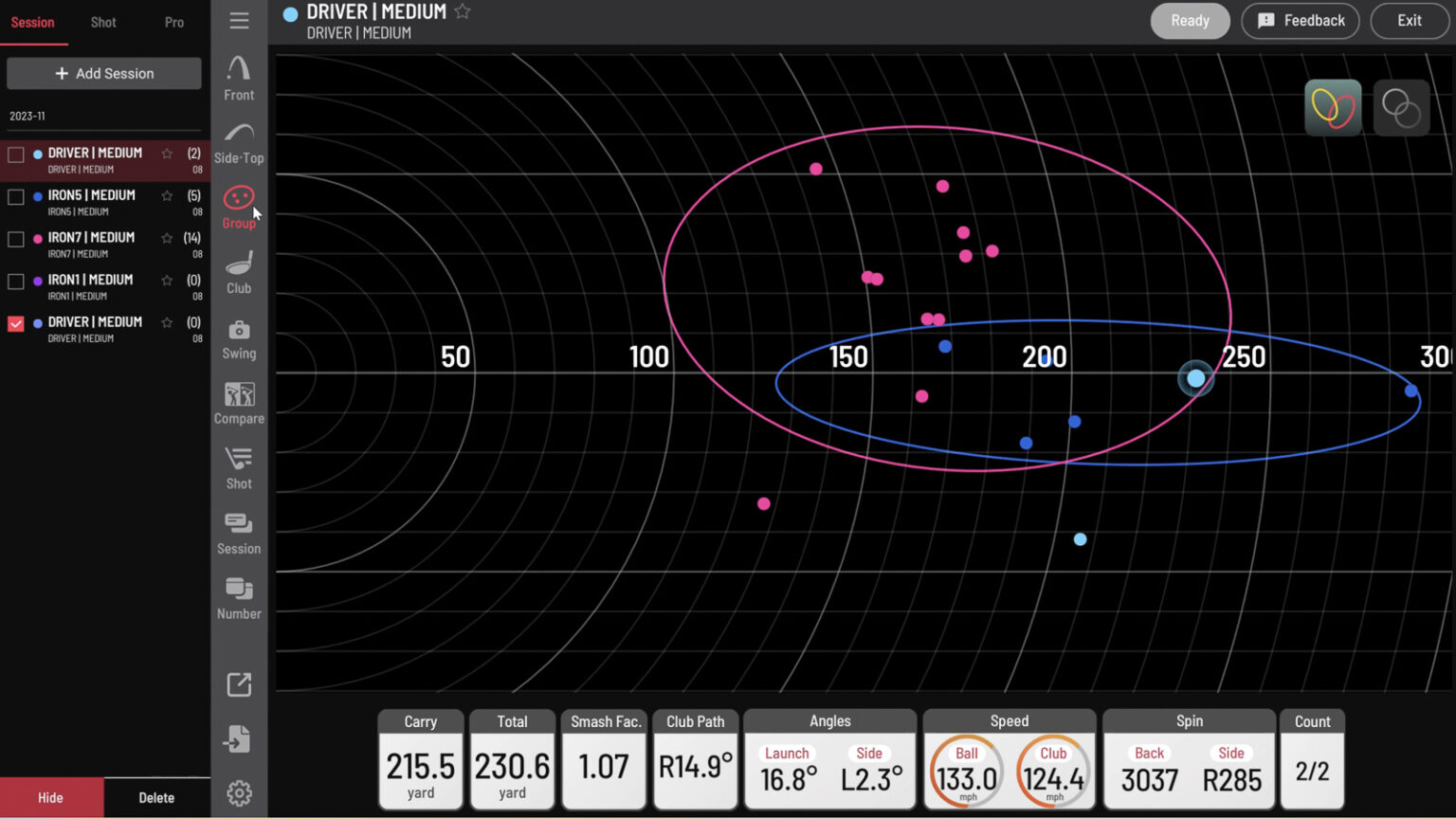Uncheck the bottom DRIVER | MEDIUM session

point(16,324)
